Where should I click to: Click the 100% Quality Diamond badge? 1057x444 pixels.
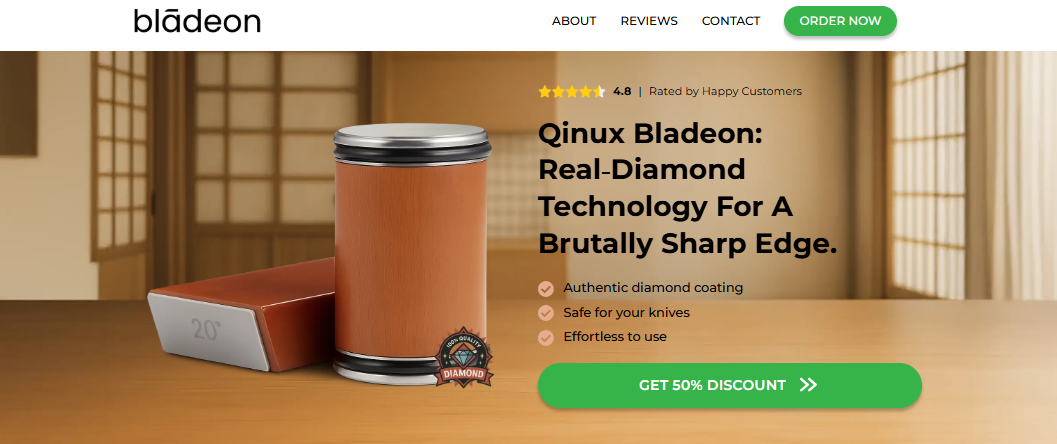pyautogui.click(x=462, y=357)
